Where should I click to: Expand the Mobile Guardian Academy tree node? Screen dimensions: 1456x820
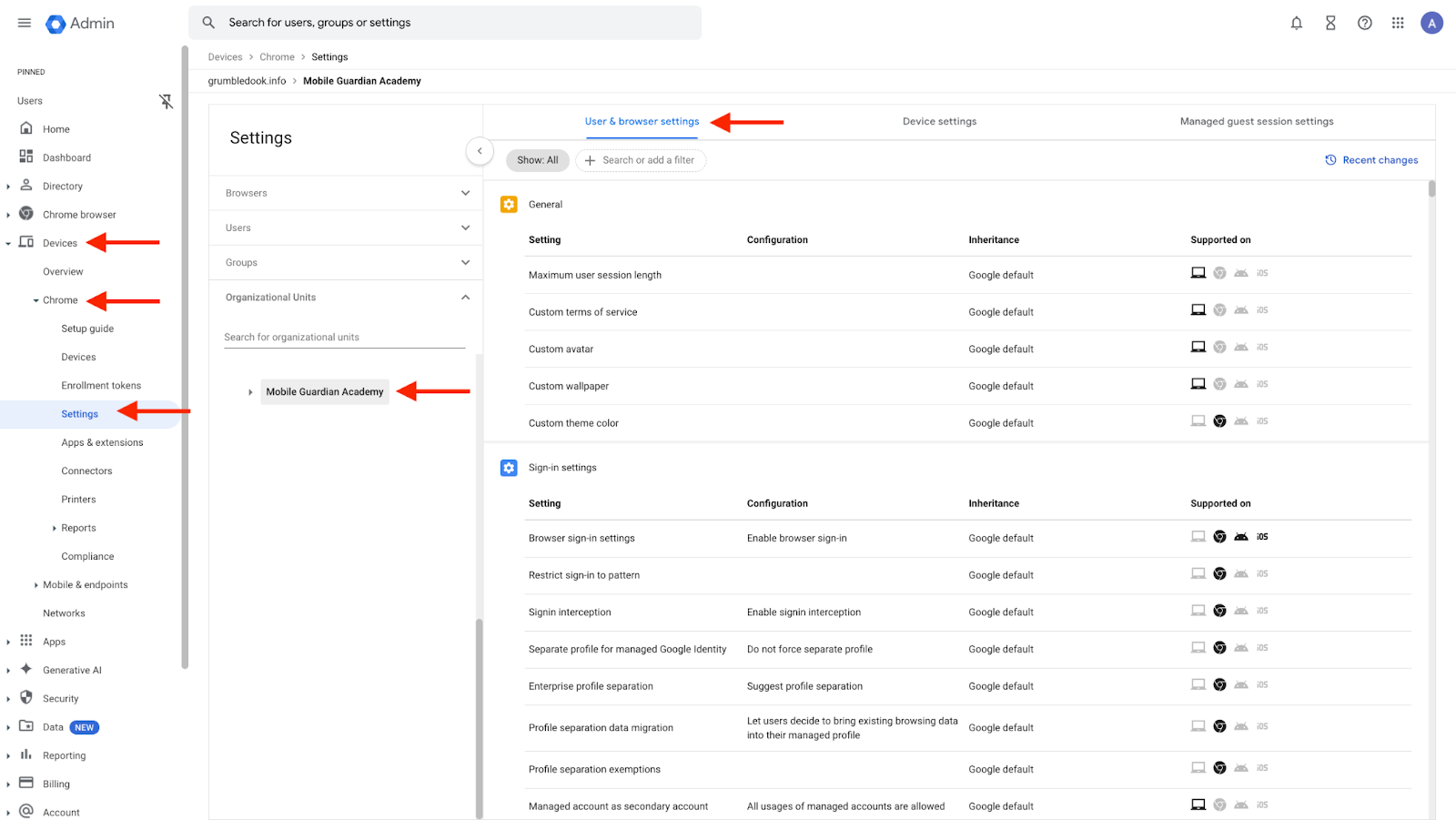(x=250, y=392)
